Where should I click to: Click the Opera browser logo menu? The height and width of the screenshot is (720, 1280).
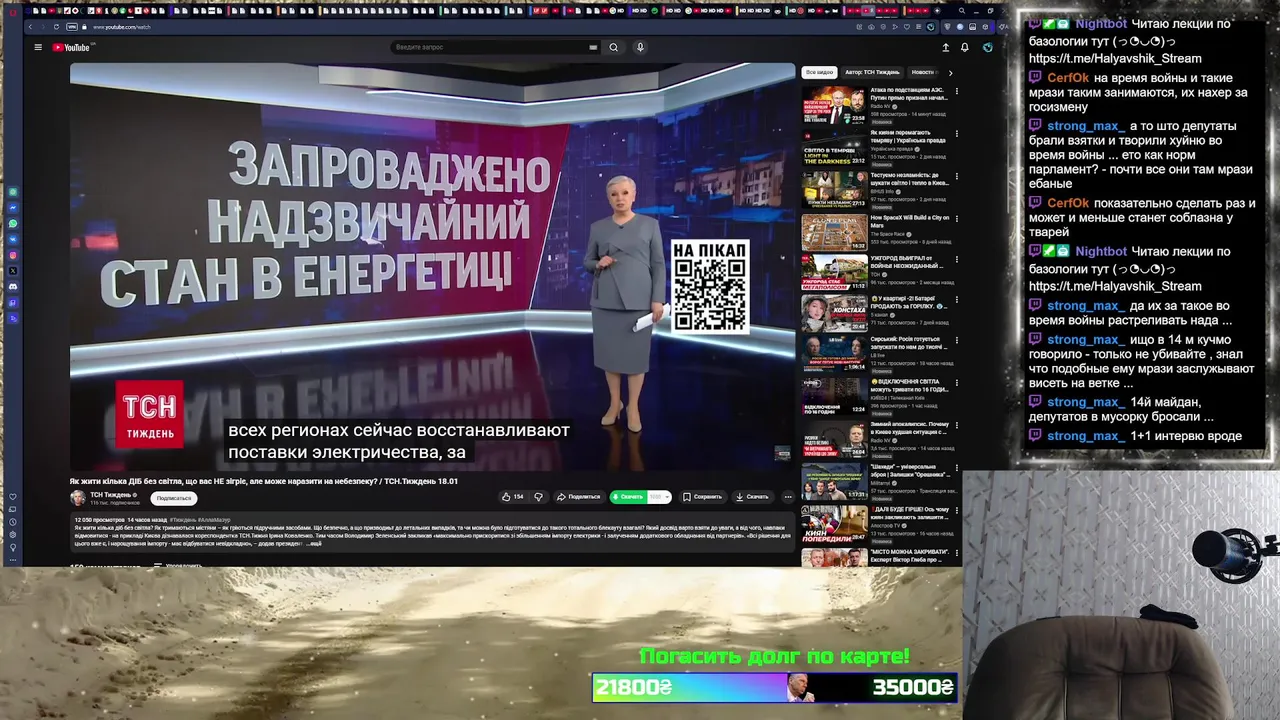pos(13,11)
